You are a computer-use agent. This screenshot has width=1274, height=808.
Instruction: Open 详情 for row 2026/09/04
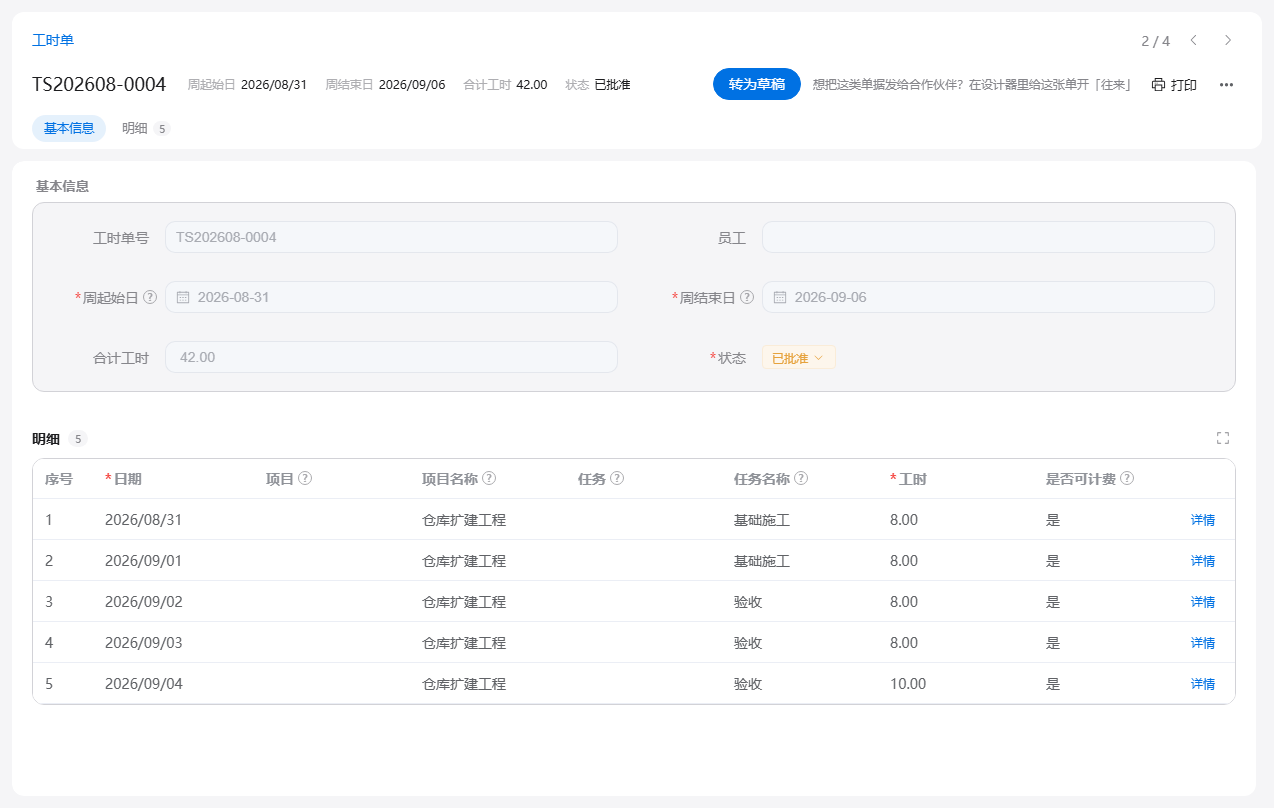[x=1202, y=684]
